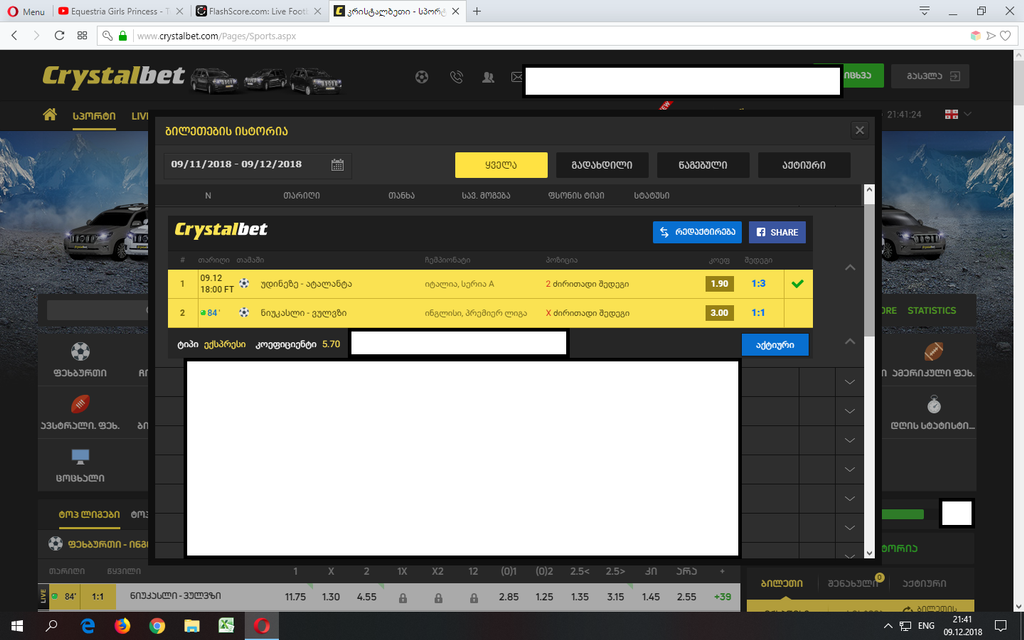This screenshot has width=1024, height=640.
Task: Switch to ბილეთი betslip tab
Action: click(x=782, y=583)
